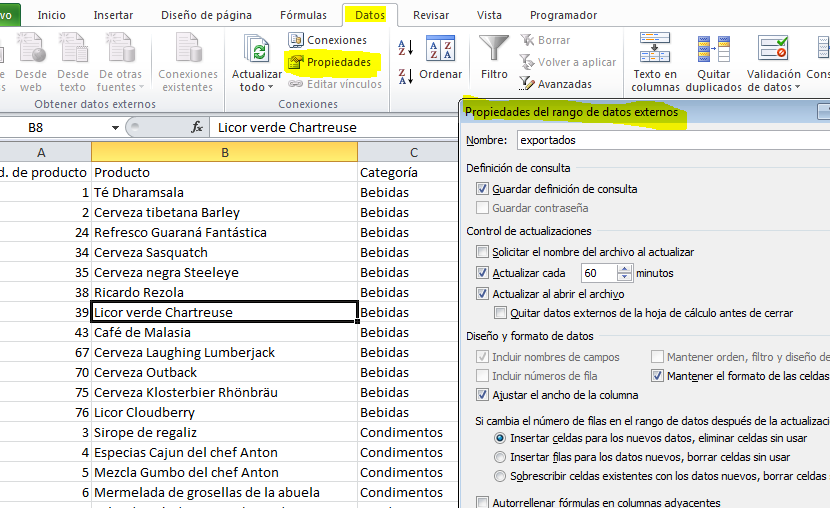Expand Actualizar todo dropdown arrow
Viewport: 830px width, 508px height.
(270, 87)
